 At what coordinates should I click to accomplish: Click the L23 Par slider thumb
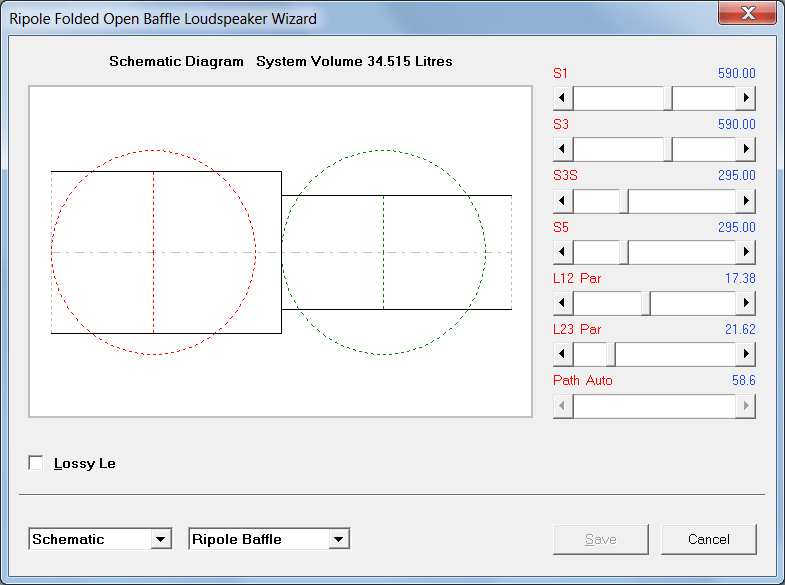611,354
